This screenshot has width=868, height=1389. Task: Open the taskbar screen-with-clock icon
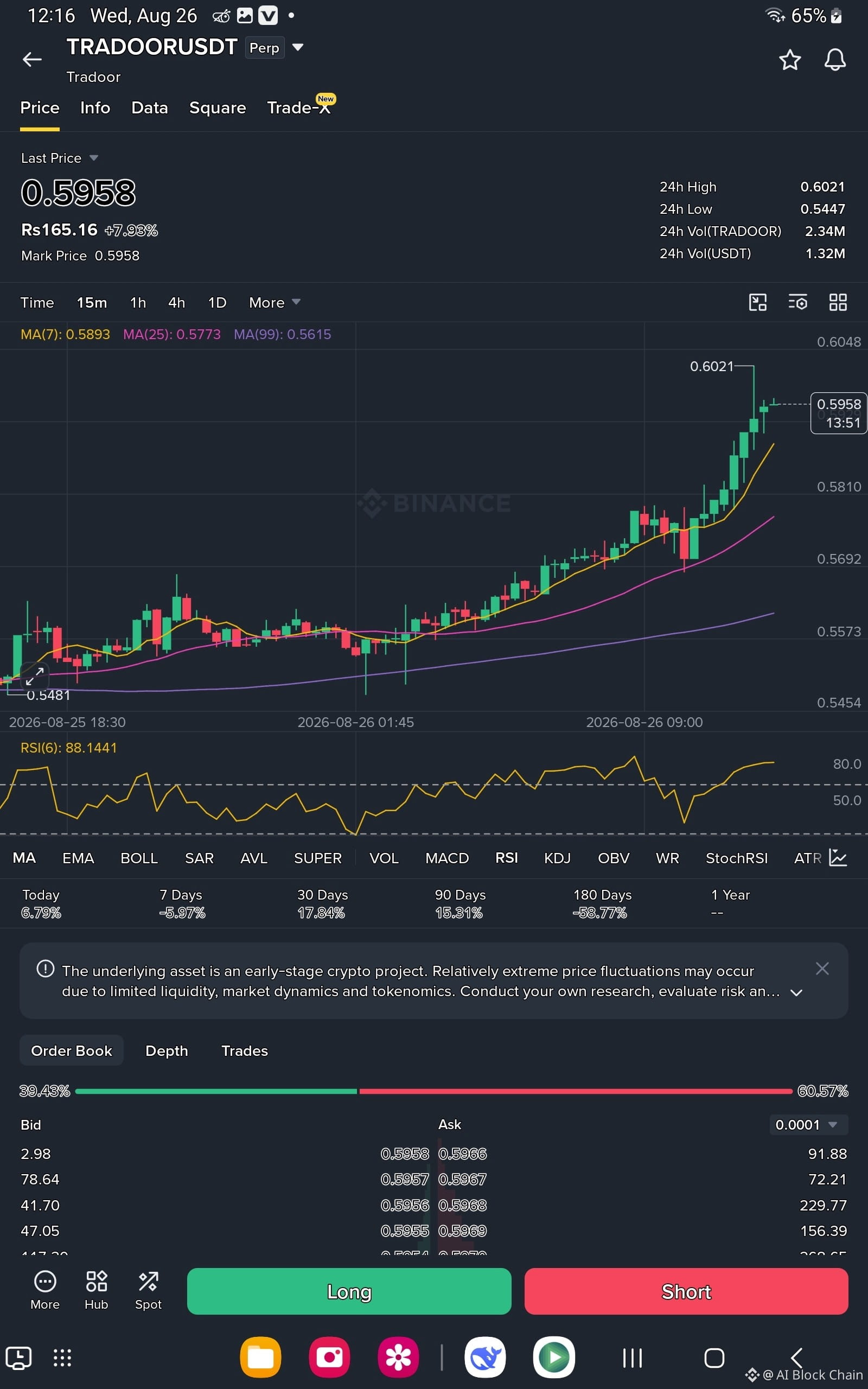tap(18, 1358)
